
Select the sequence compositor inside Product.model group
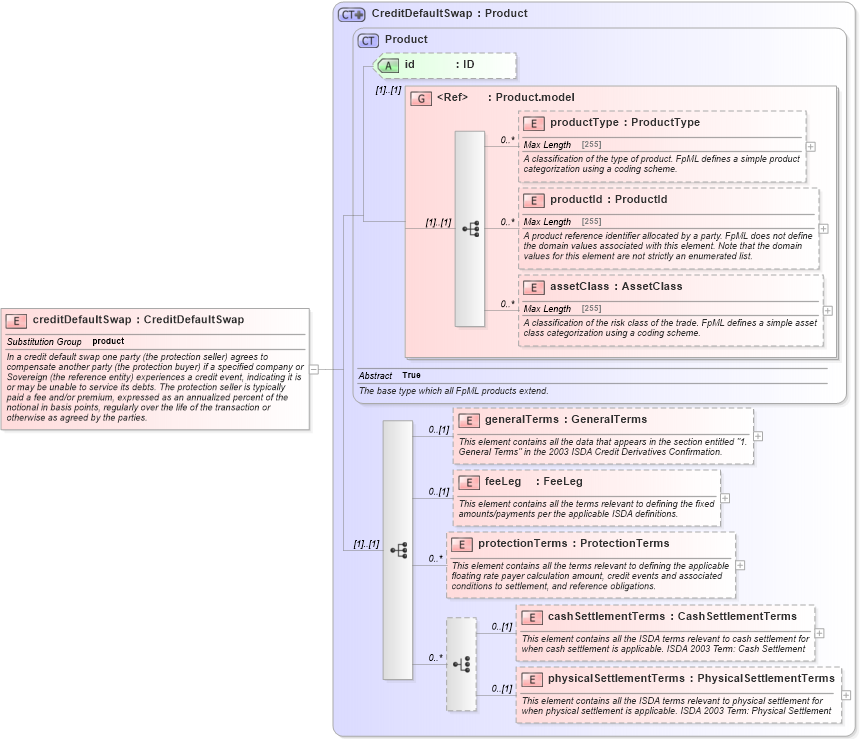tap(470, 229)
